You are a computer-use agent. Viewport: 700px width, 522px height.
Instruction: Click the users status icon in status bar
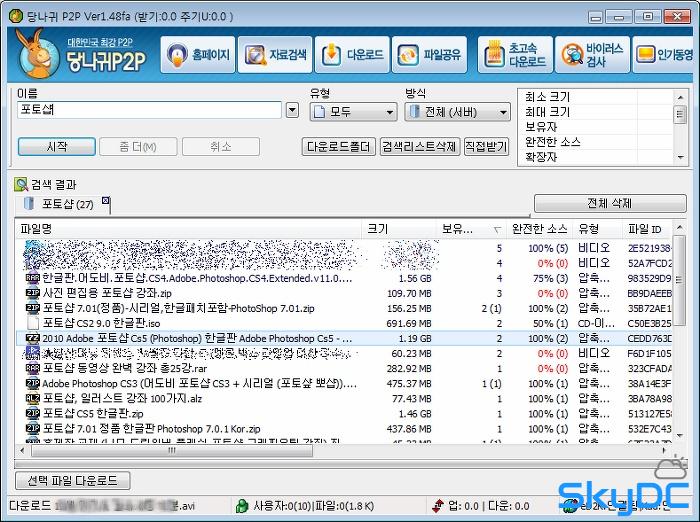pyautogui.click(x=242, y=506)
